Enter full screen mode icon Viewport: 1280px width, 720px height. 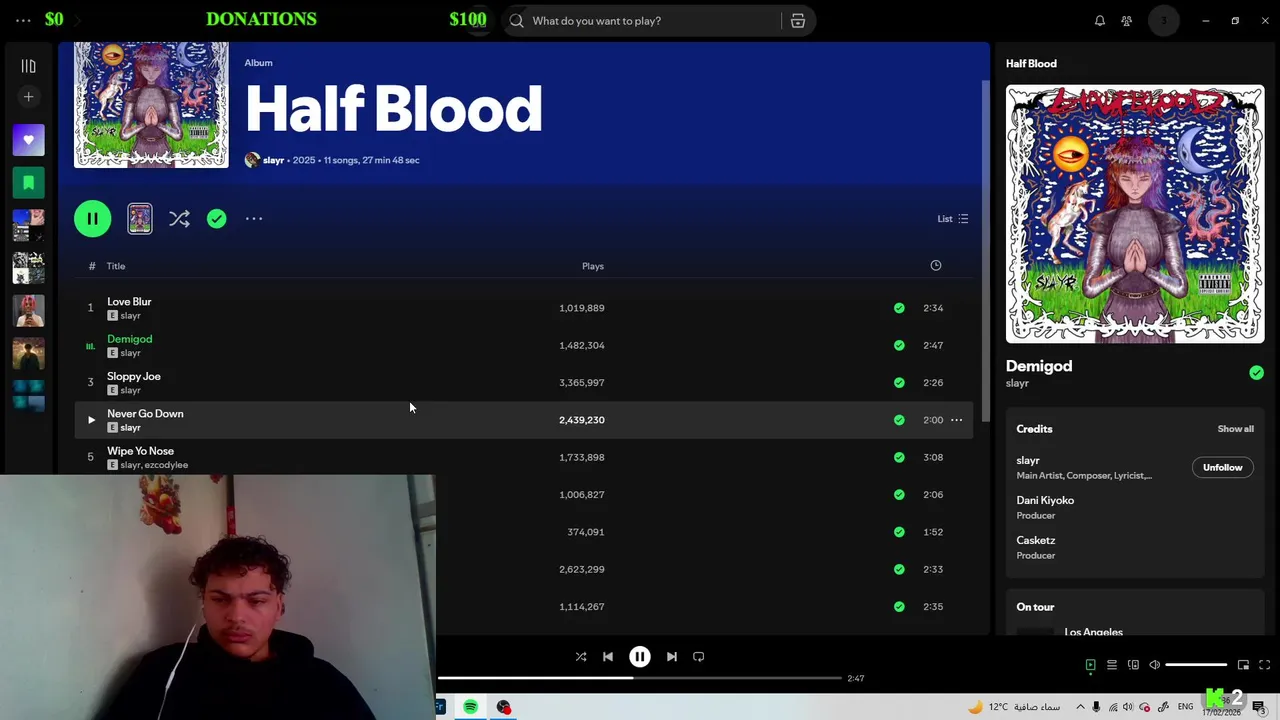click(x=1264, y=665)
